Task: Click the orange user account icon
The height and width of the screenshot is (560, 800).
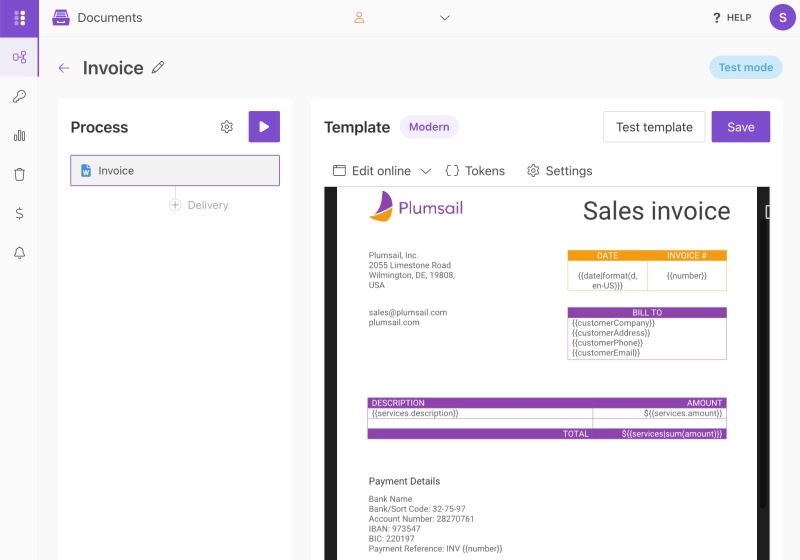Action: [359, 18]
